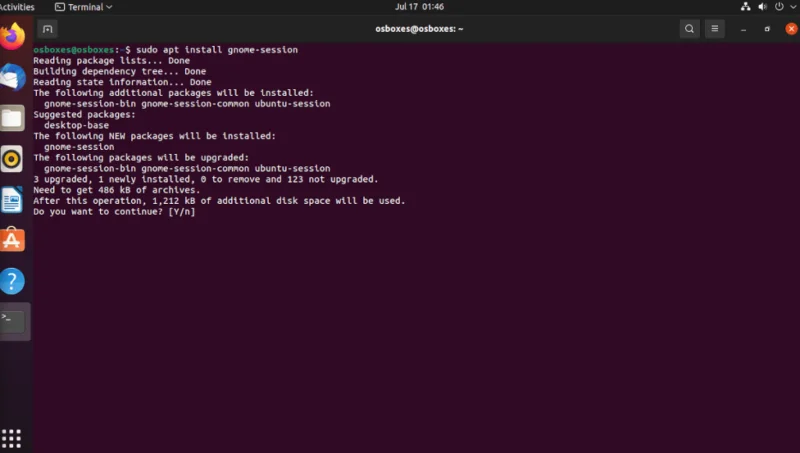This screenshot has width=800, height=453.
Task: Click 'The following additional packages will be installed:'
Action: tap(173, 93)
